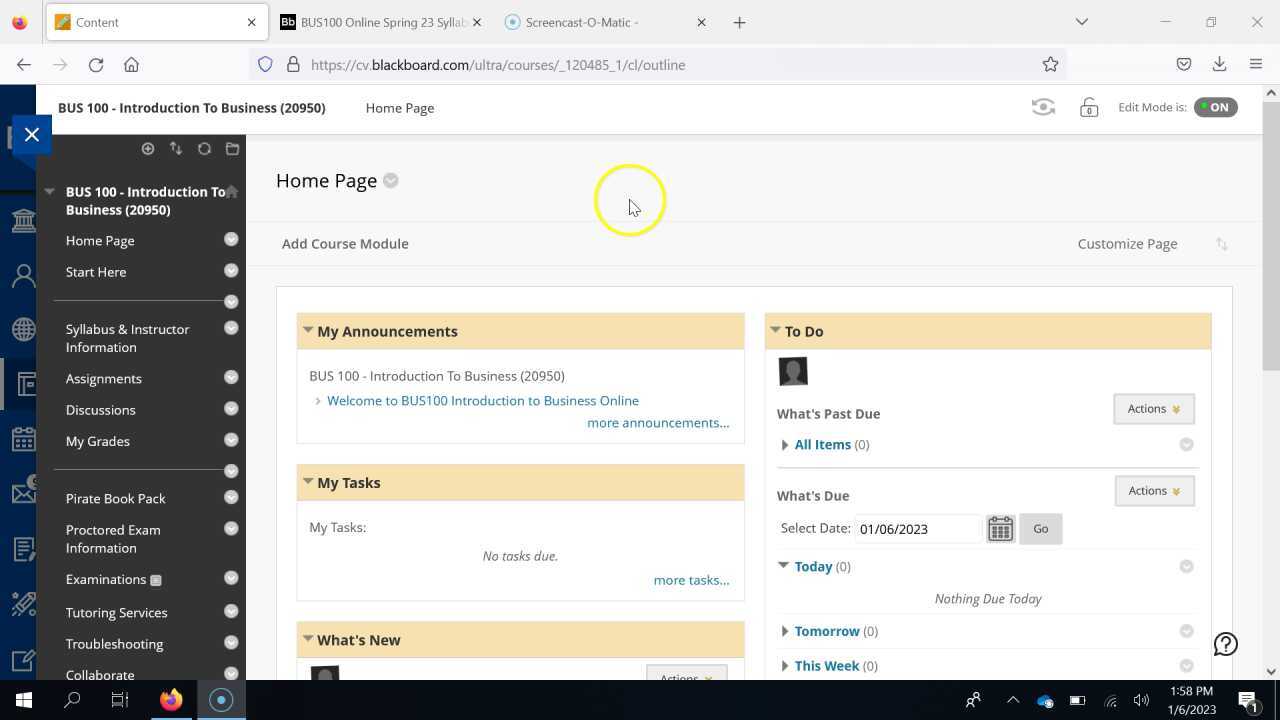
Task: Open options chevron next to Home Page title
Action: 391,181
